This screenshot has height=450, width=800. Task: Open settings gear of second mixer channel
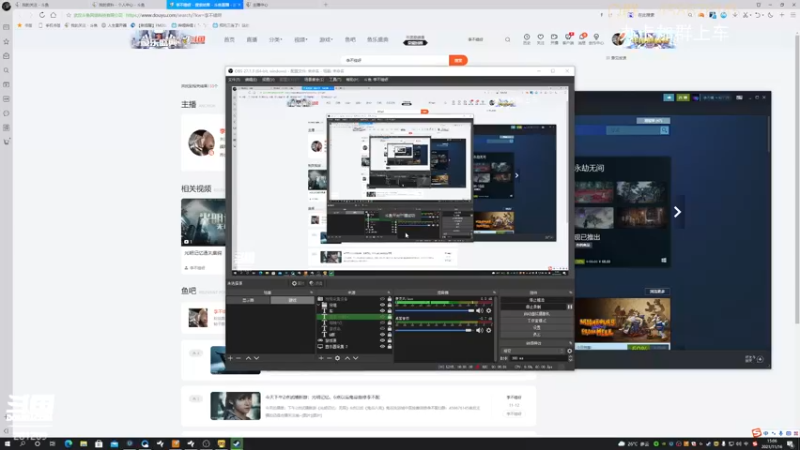click(x=488, y=331)
